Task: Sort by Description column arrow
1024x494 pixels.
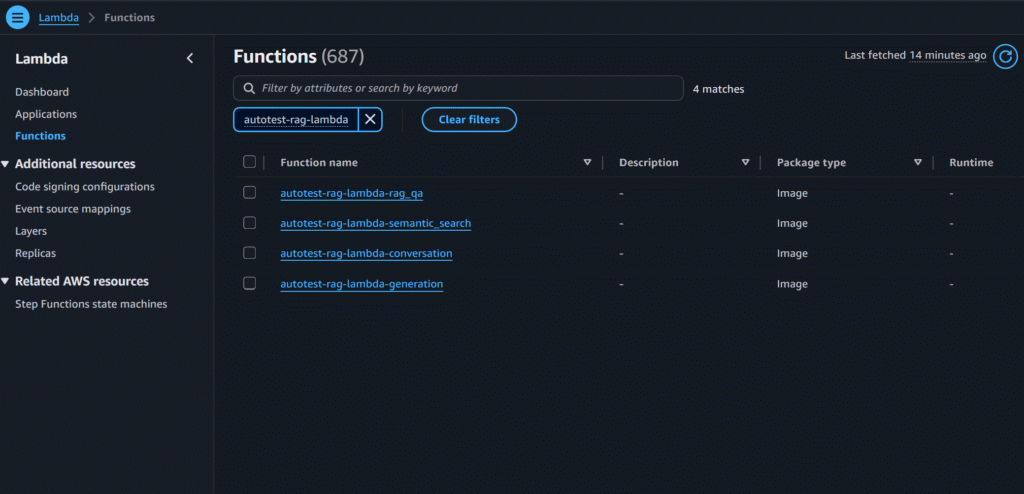Action: [x=745, y=162]
